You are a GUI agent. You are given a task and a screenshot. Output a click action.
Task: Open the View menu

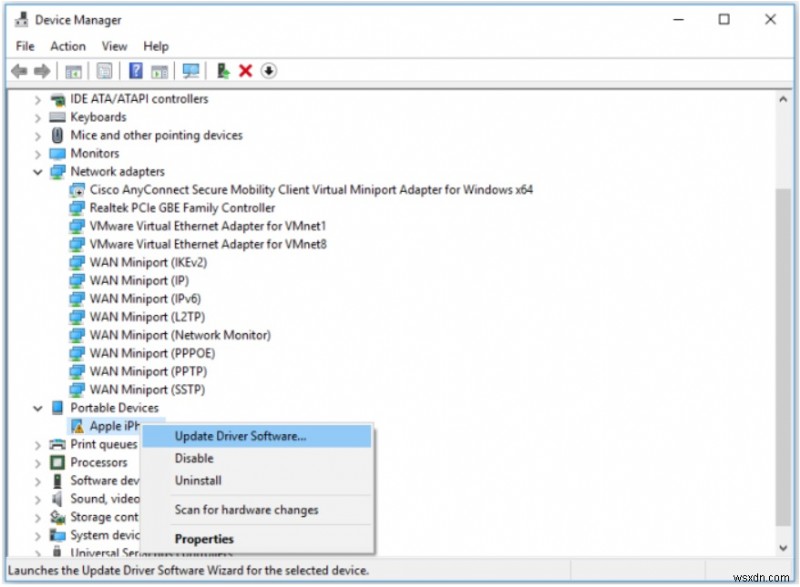click(114, 46)
